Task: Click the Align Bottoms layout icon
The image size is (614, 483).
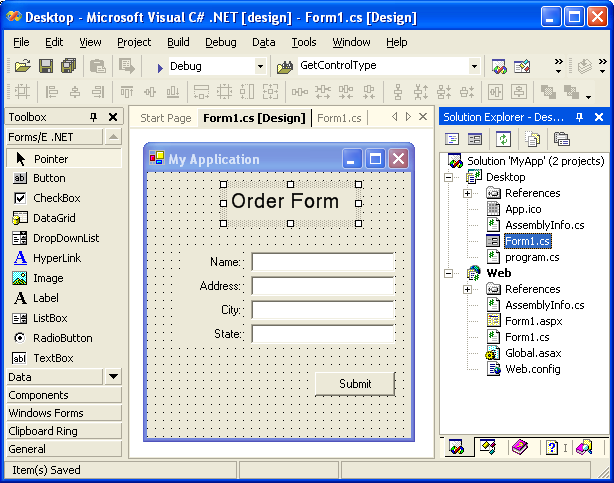Action: click(x=173, y=92)
